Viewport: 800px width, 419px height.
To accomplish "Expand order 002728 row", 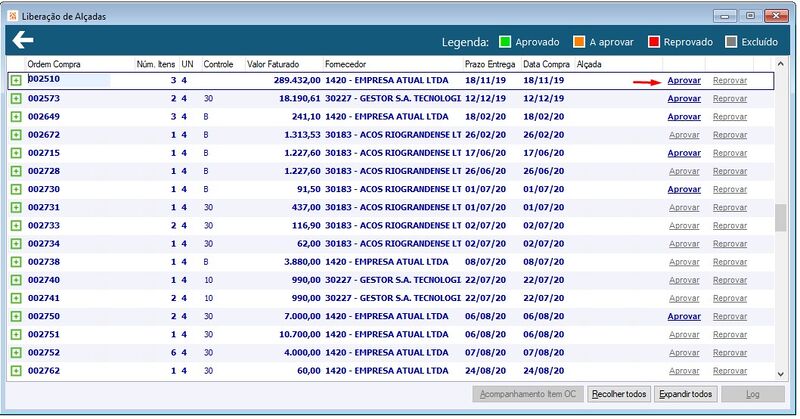I will pyautogui.click(x=16, y=171).
